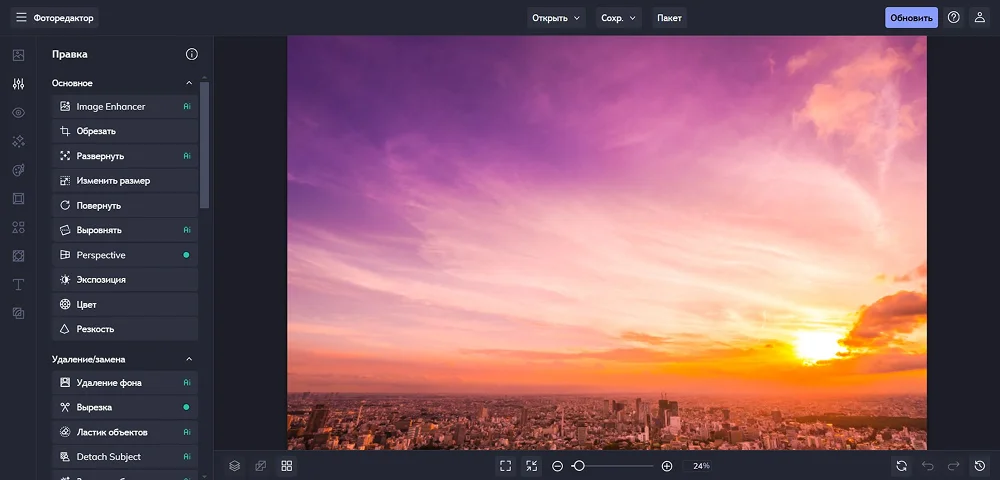Open the Text tool in sidebar
The width and height of the screenshot is (1000, 480).
click(x=18, y=284)
